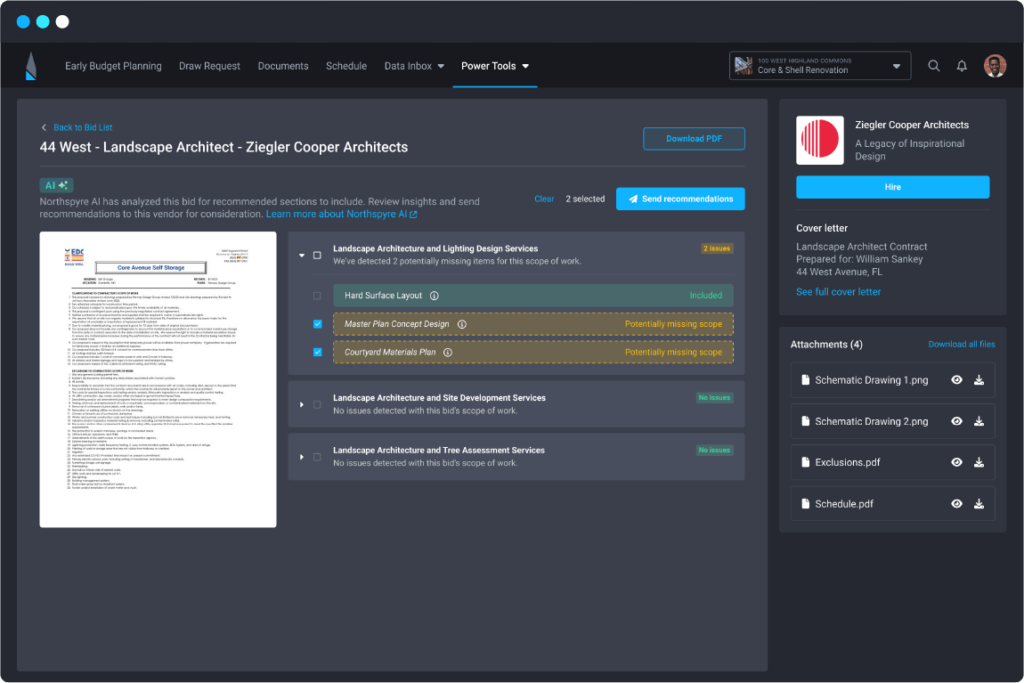This screenshot has width=1024, height=683.
Task: Collapse Landscape Architecture and Lighting Design Services
Action: click(x=302, y=255)
